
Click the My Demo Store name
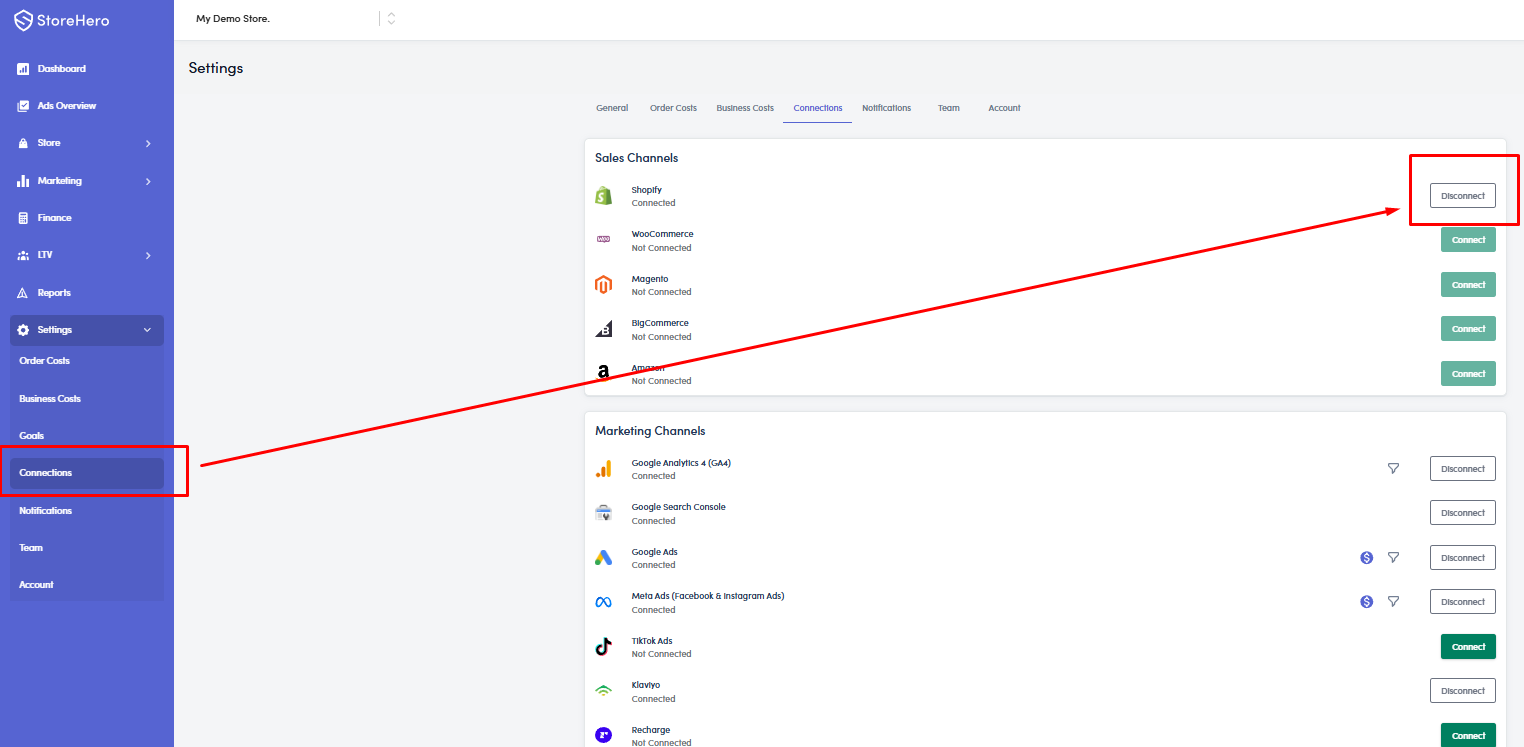click(233, 19)
